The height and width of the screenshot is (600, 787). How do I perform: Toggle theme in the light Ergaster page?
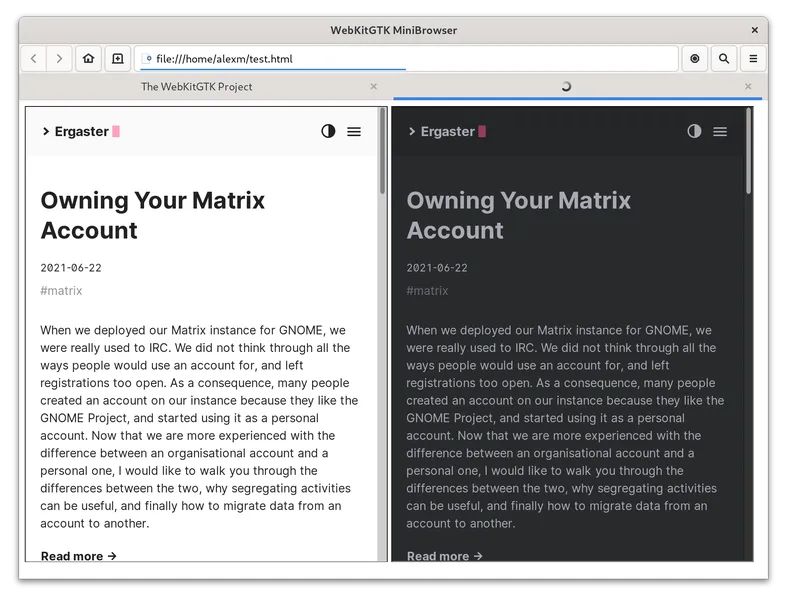tap(328, 131)
